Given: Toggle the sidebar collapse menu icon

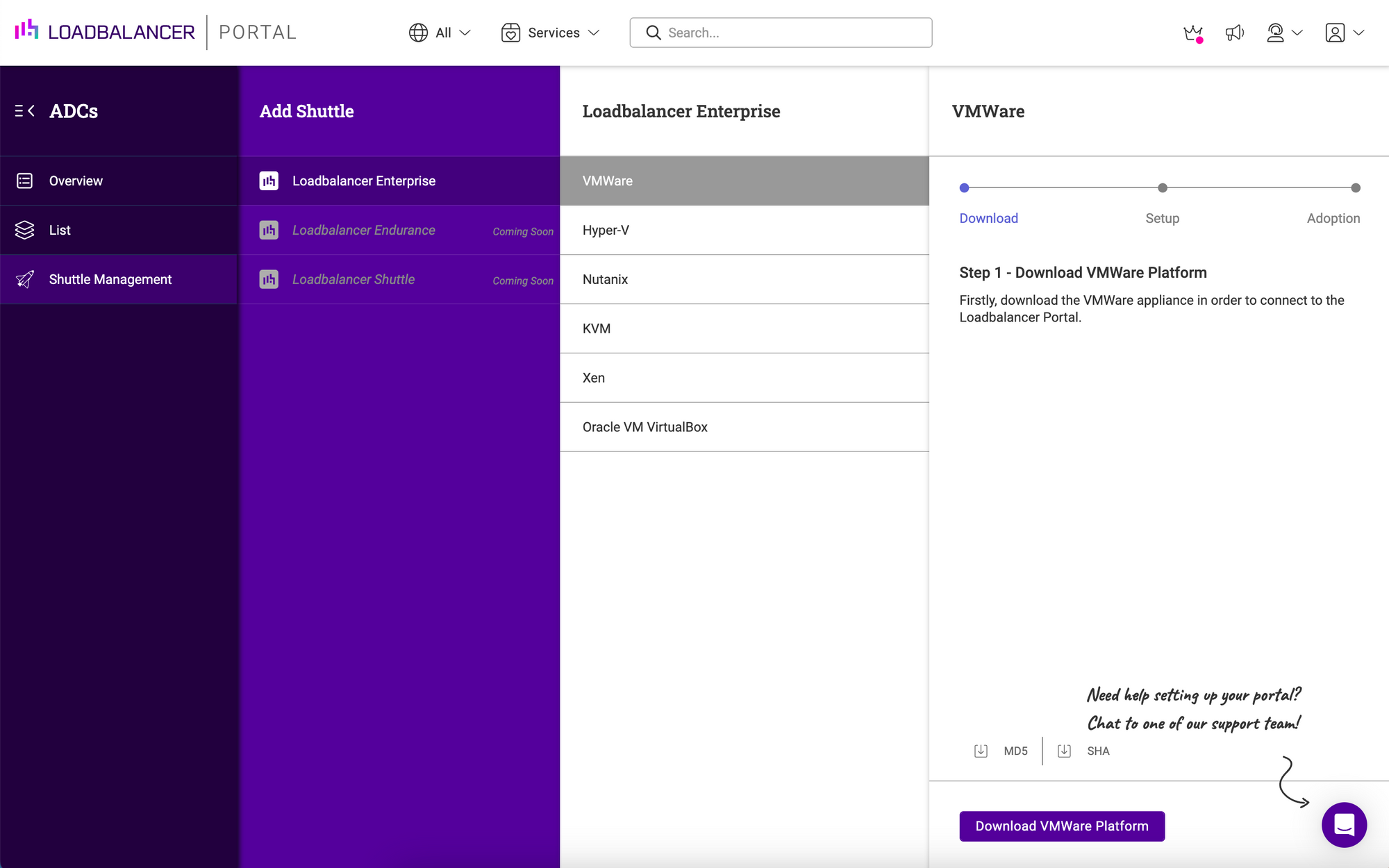Looking at the screenshot, I should [23, 110].
